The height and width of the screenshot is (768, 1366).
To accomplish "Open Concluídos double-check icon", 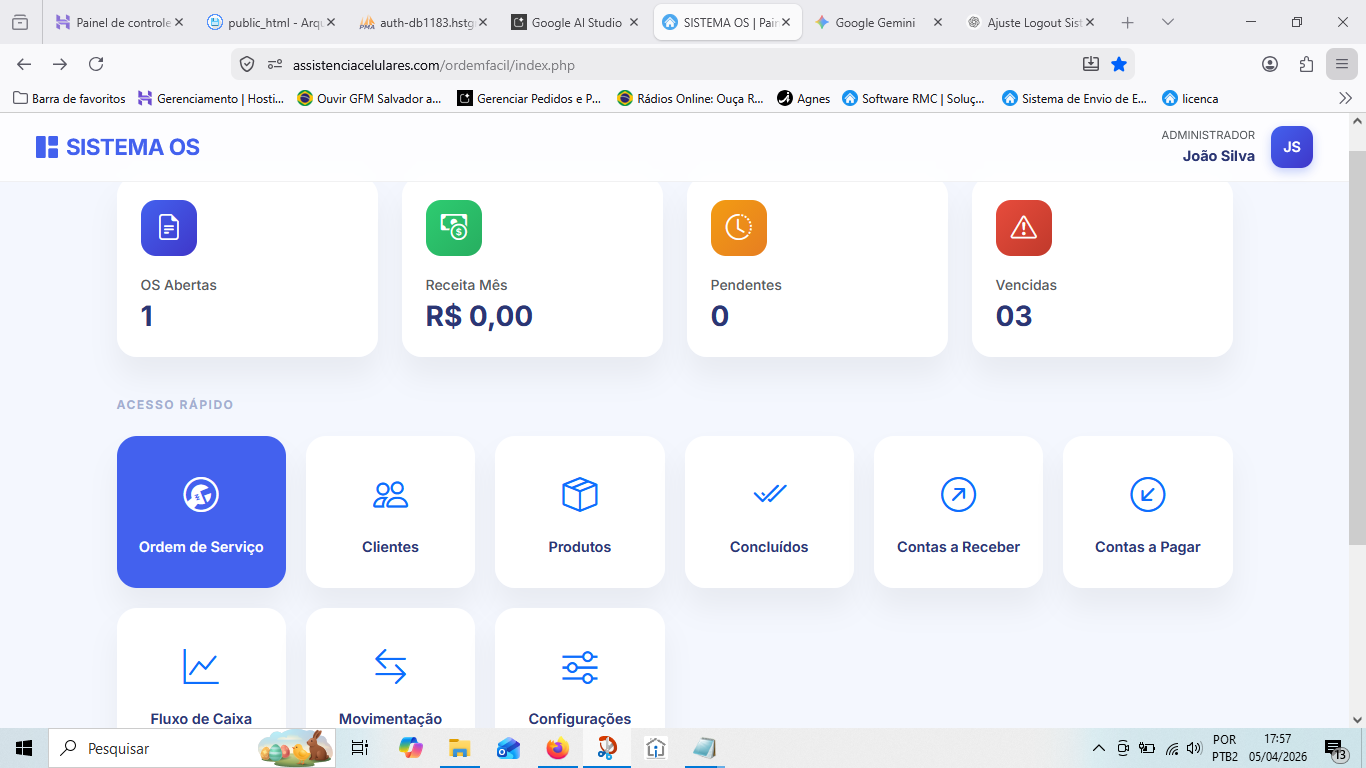I will click(769, 494).
